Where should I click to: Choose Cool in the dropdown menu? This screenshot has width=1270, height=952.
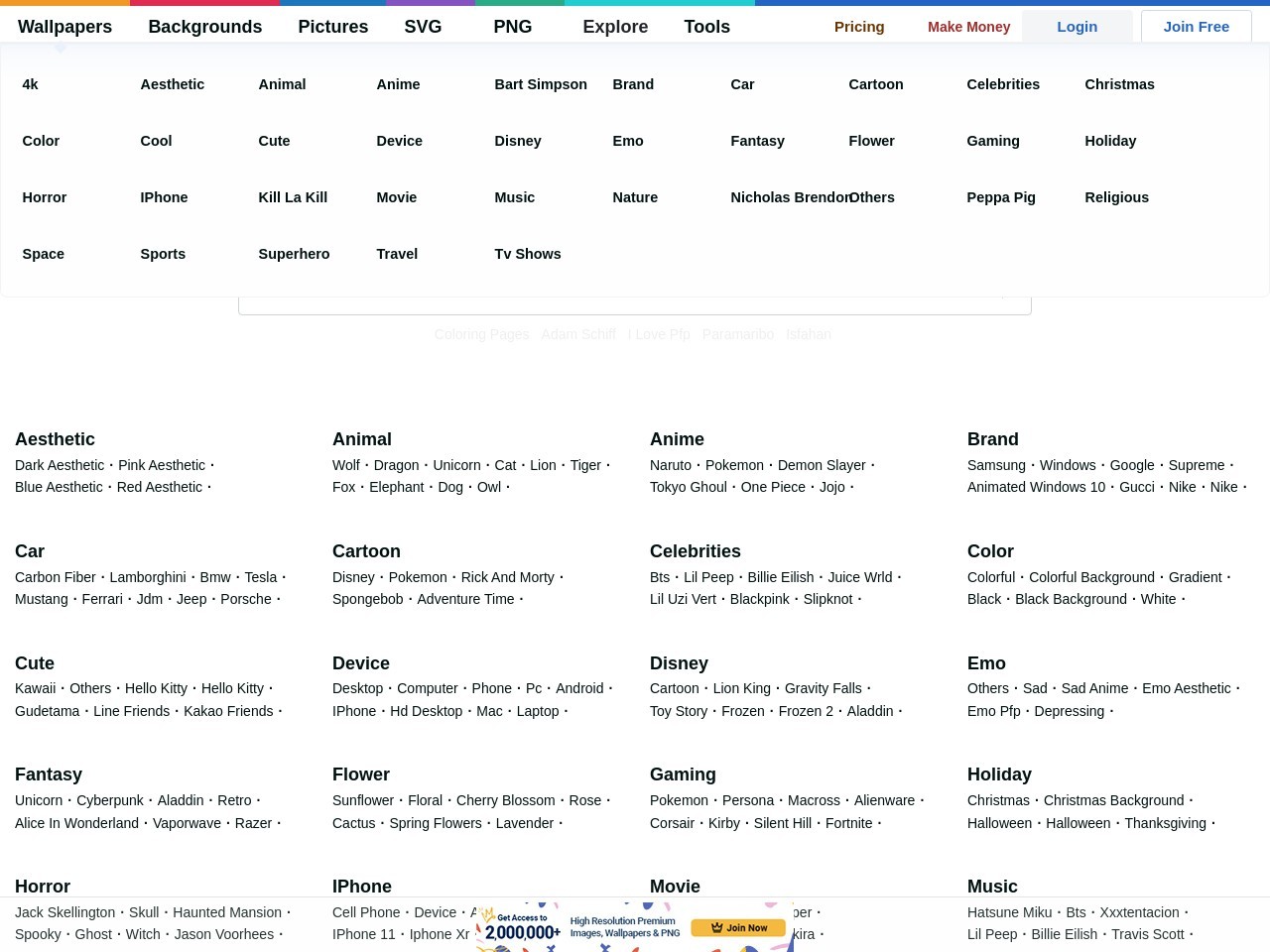[156, 141]
